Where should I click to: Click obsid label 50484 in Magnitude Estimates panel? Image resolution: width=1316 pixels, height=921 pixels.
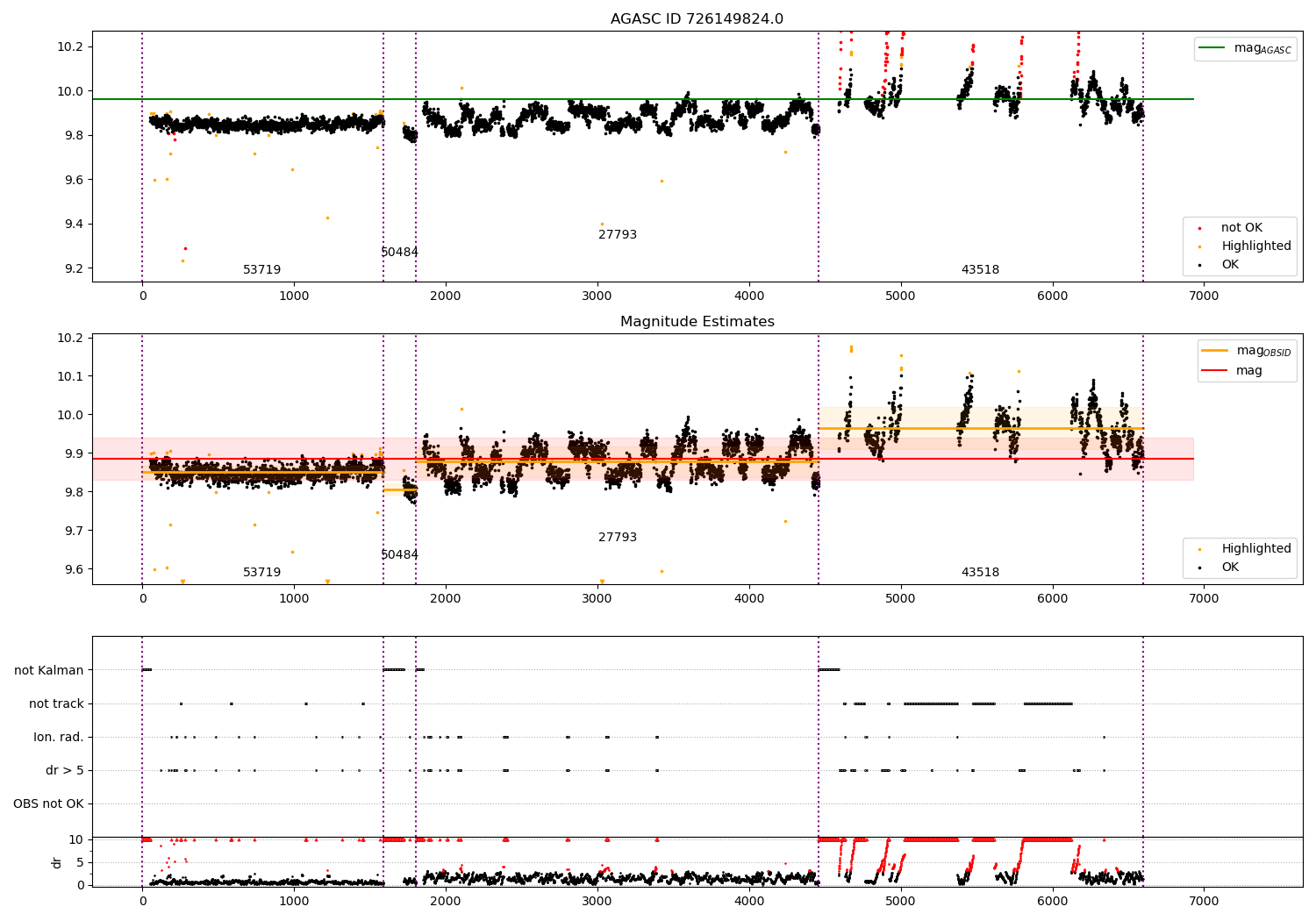coord(399,555)
